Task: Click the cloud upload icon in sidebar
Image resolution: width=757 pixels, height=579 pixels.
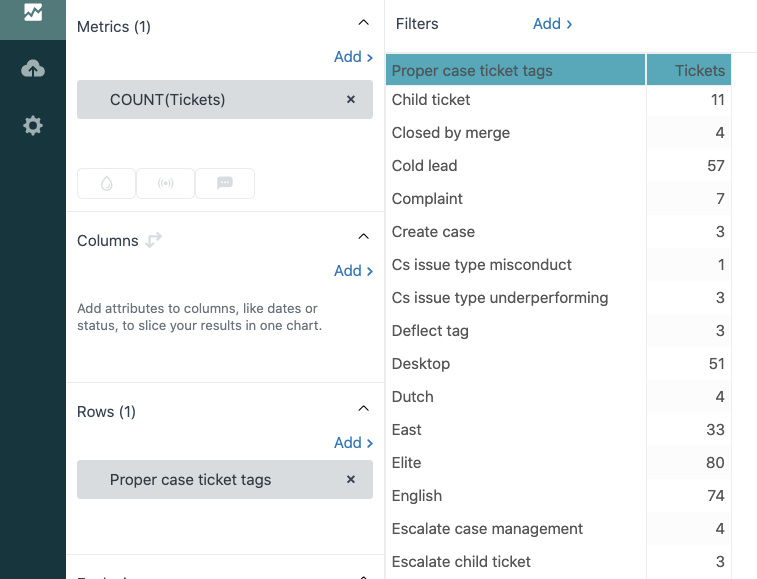Action: pyautogui.click(x=33, y=69)
